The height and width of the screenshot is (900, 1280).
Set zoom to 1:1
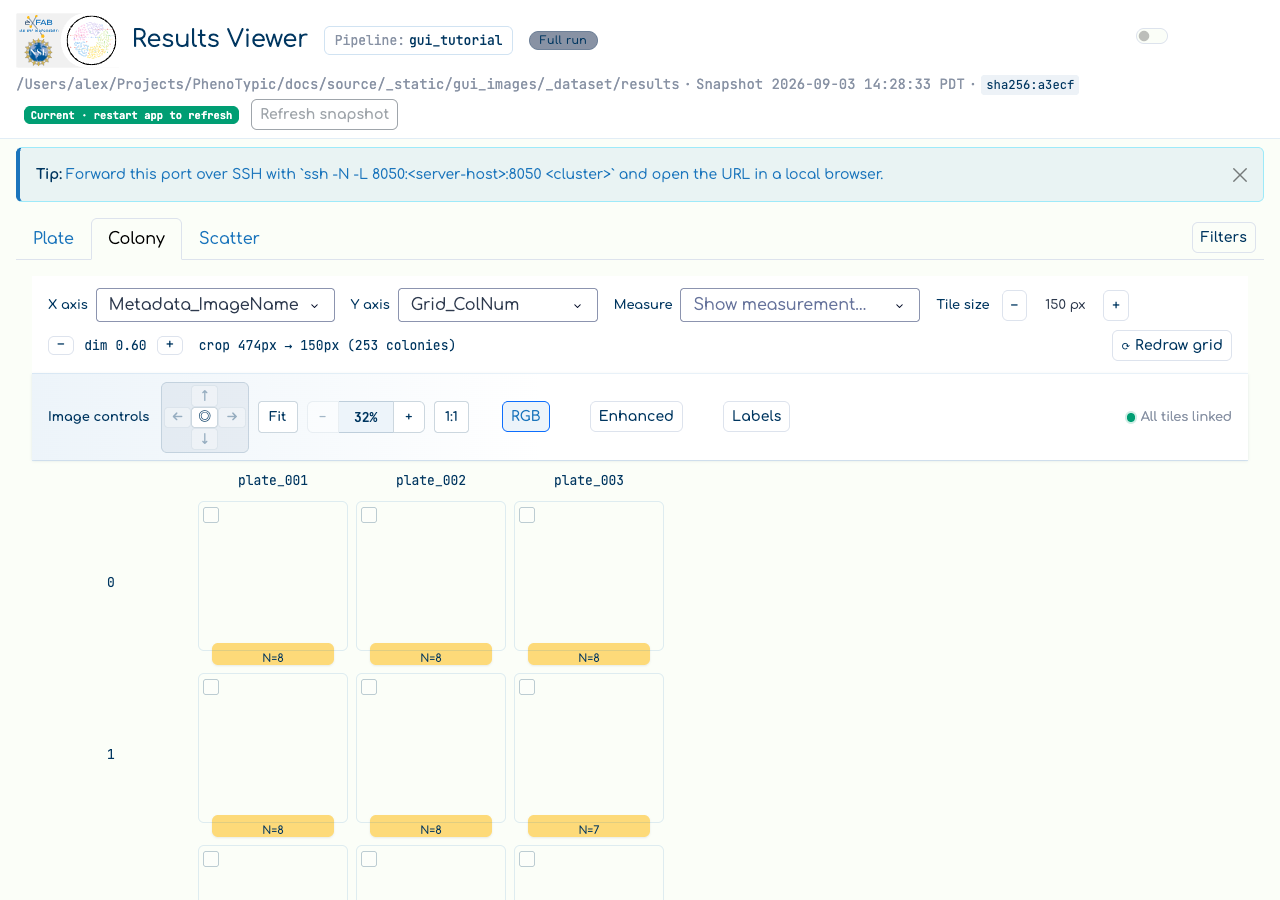452,417
